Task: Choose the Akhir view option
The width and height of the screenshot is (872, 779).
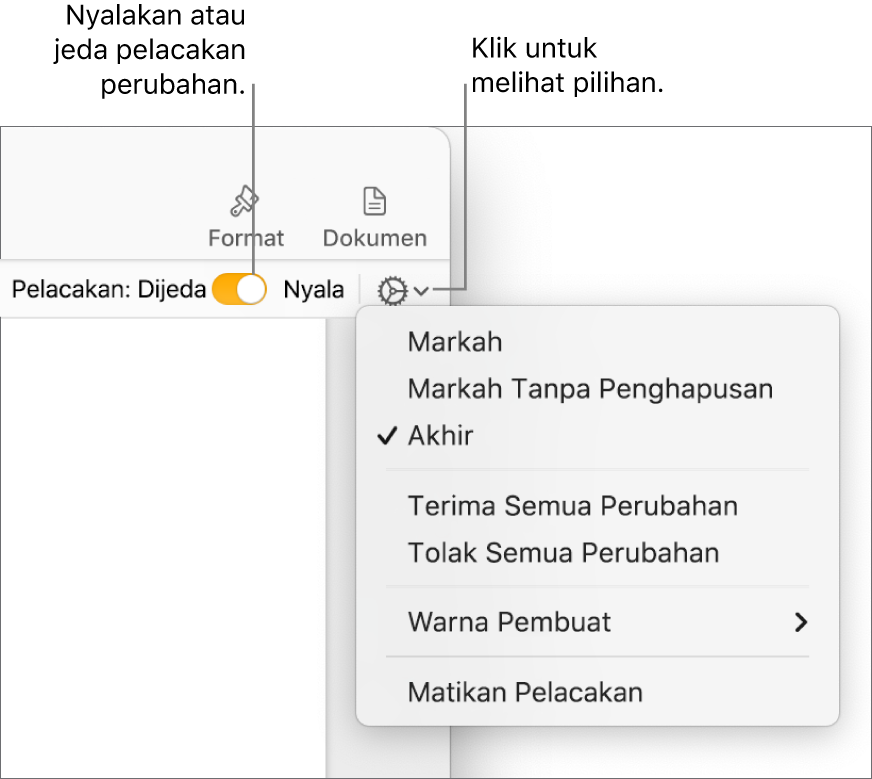Action: coord(441,436)
